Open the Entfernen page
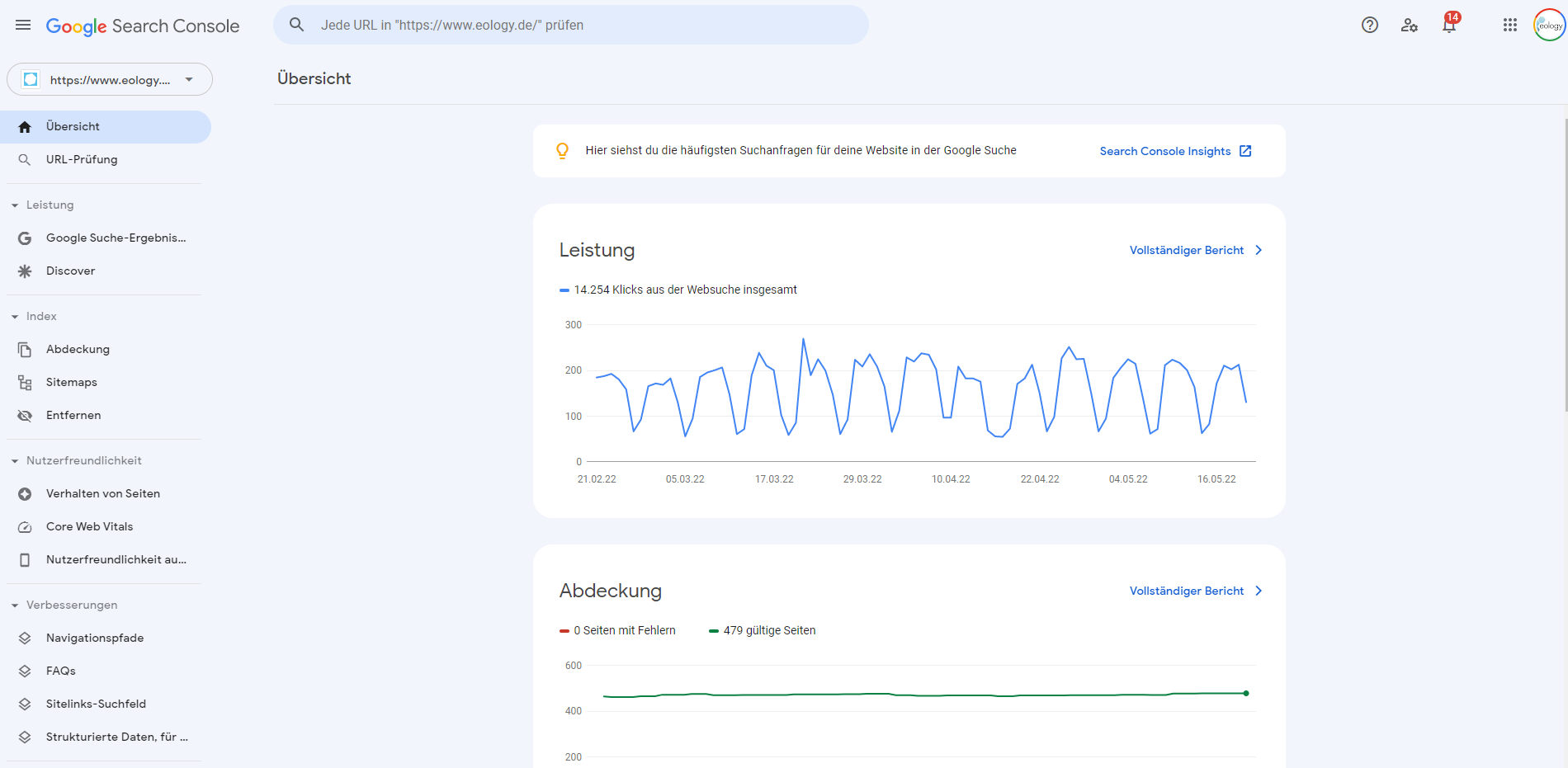Image resolution: width=1568 pixels, height=768 pixels. tap(106, 416)
